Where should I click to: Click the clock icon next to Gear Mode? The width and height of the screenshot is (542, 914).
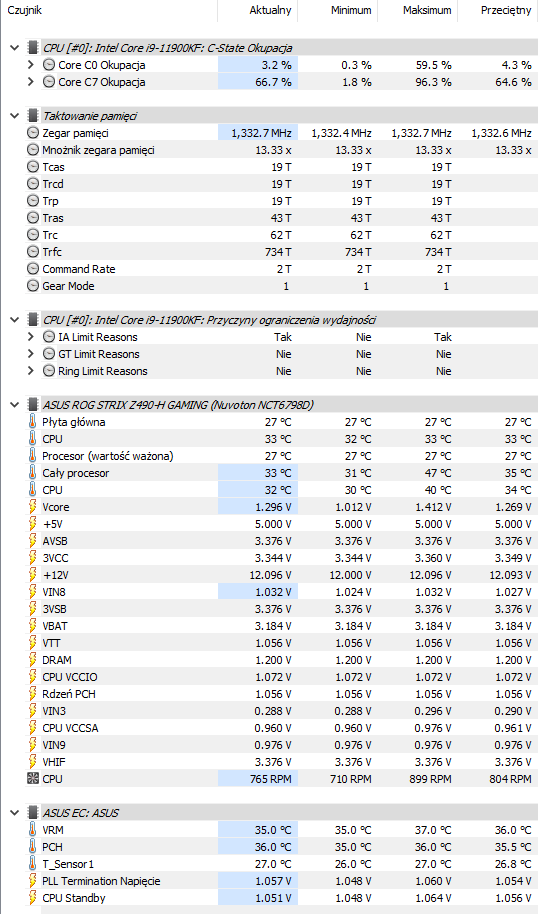point(33,286)
